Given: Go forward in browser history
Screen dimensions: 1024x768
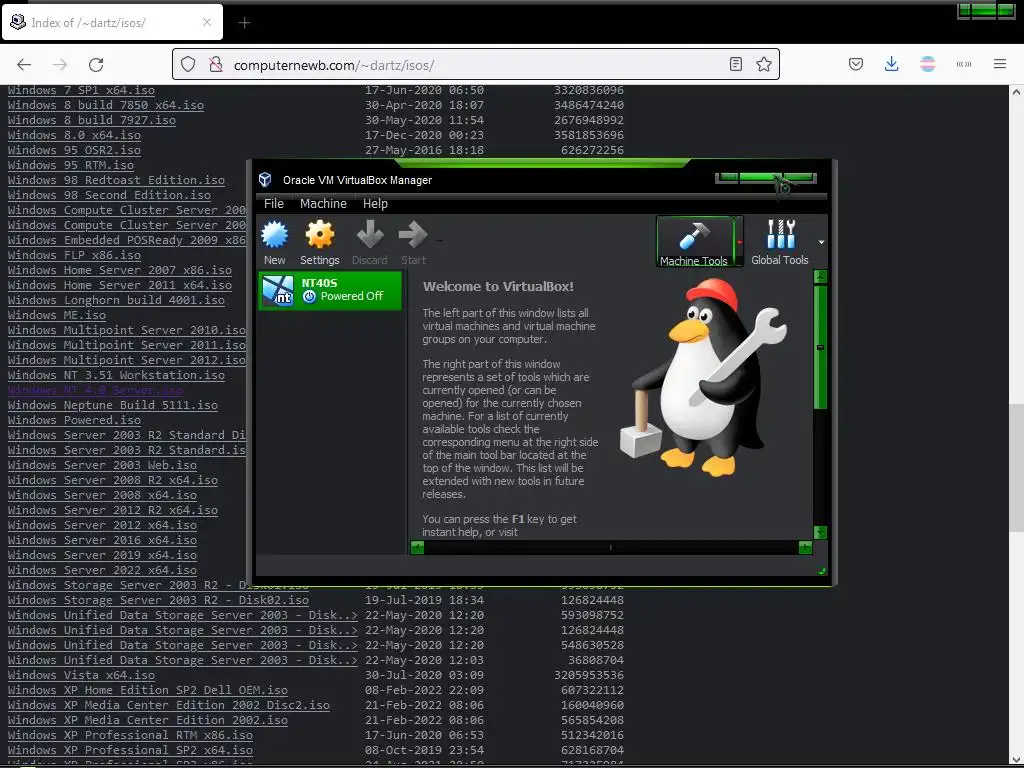Looking at the screenshot, I should pyautogui.click(x=60, y=64).
